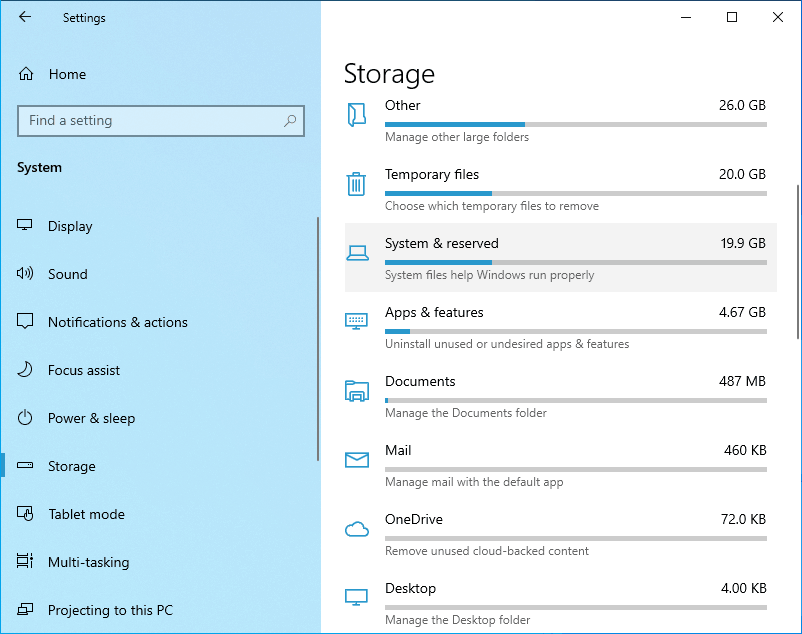
Task: Click the sidebar navigation scrollbar
Action: pyautogui.click(x=318, y=339)
